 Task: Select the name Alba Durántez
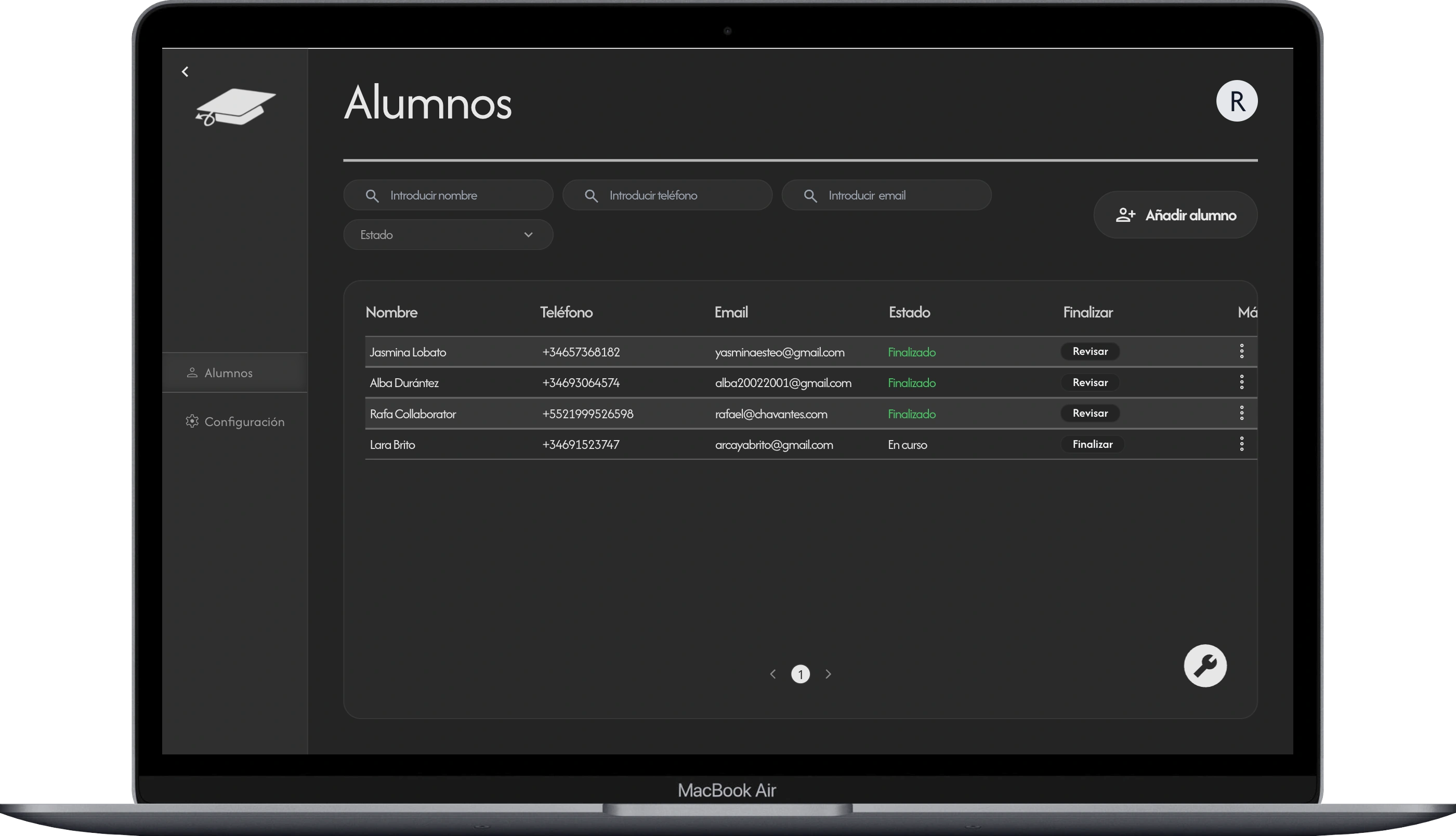pos(404,383)
